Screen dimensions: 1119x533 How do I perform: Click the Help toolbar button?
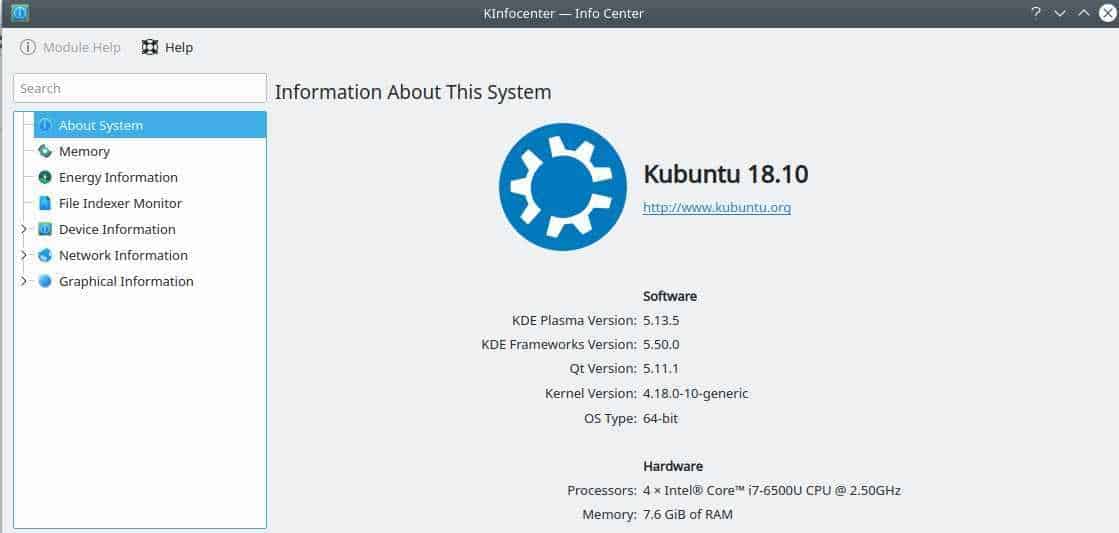pyautogui.click(x=167, y=47)
